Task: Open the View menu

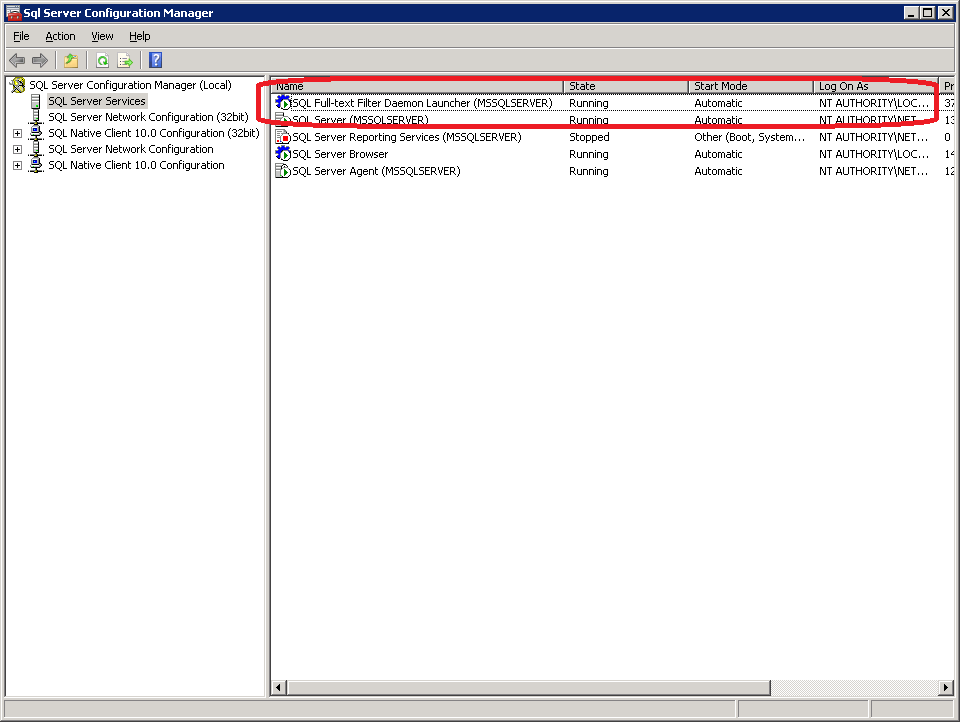Action: click(102, 36)
